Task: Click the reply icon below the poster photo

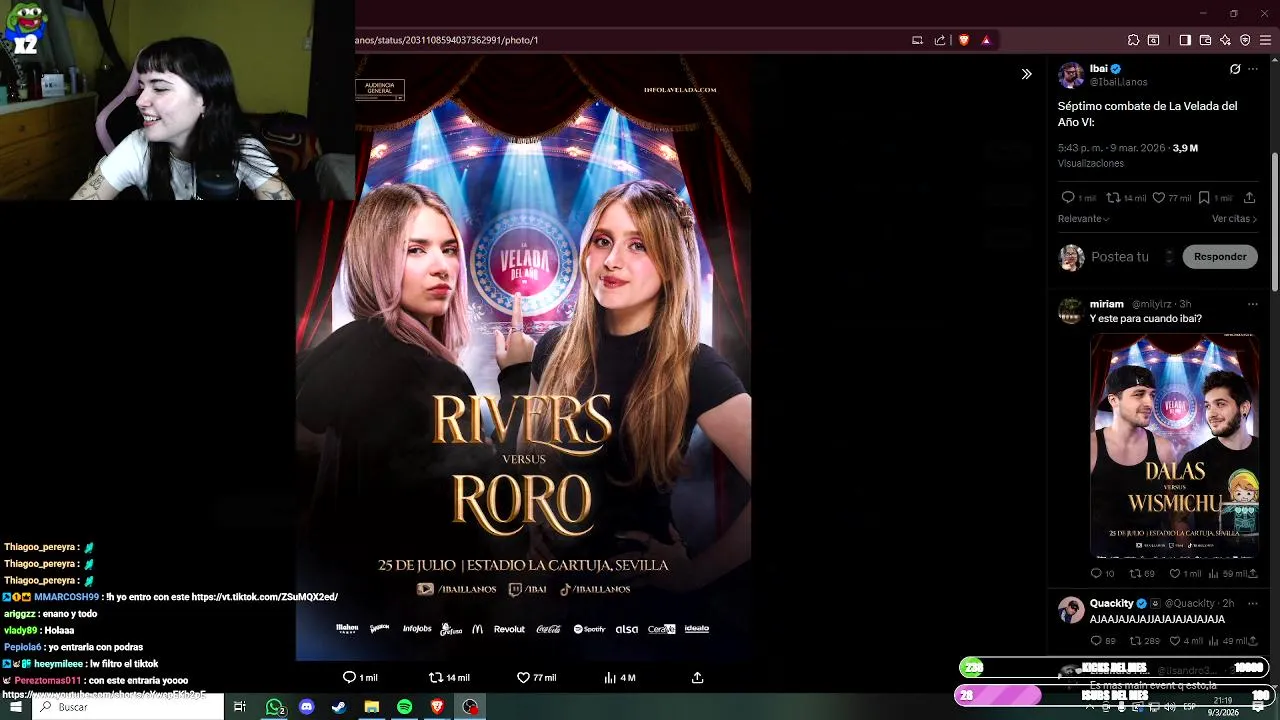Action: (x=349, y=677)
